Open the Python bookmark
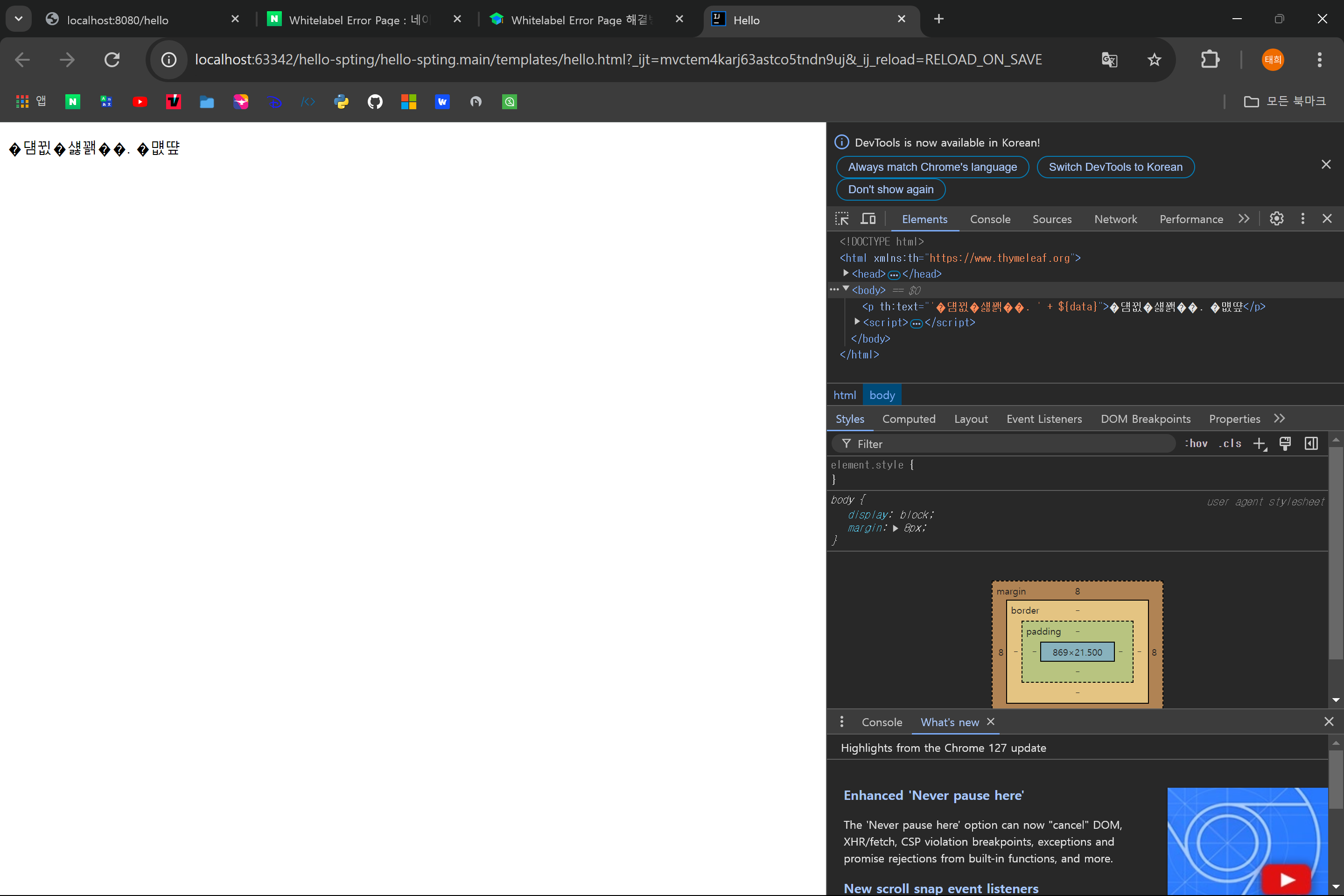 click(x=341, y=102)
